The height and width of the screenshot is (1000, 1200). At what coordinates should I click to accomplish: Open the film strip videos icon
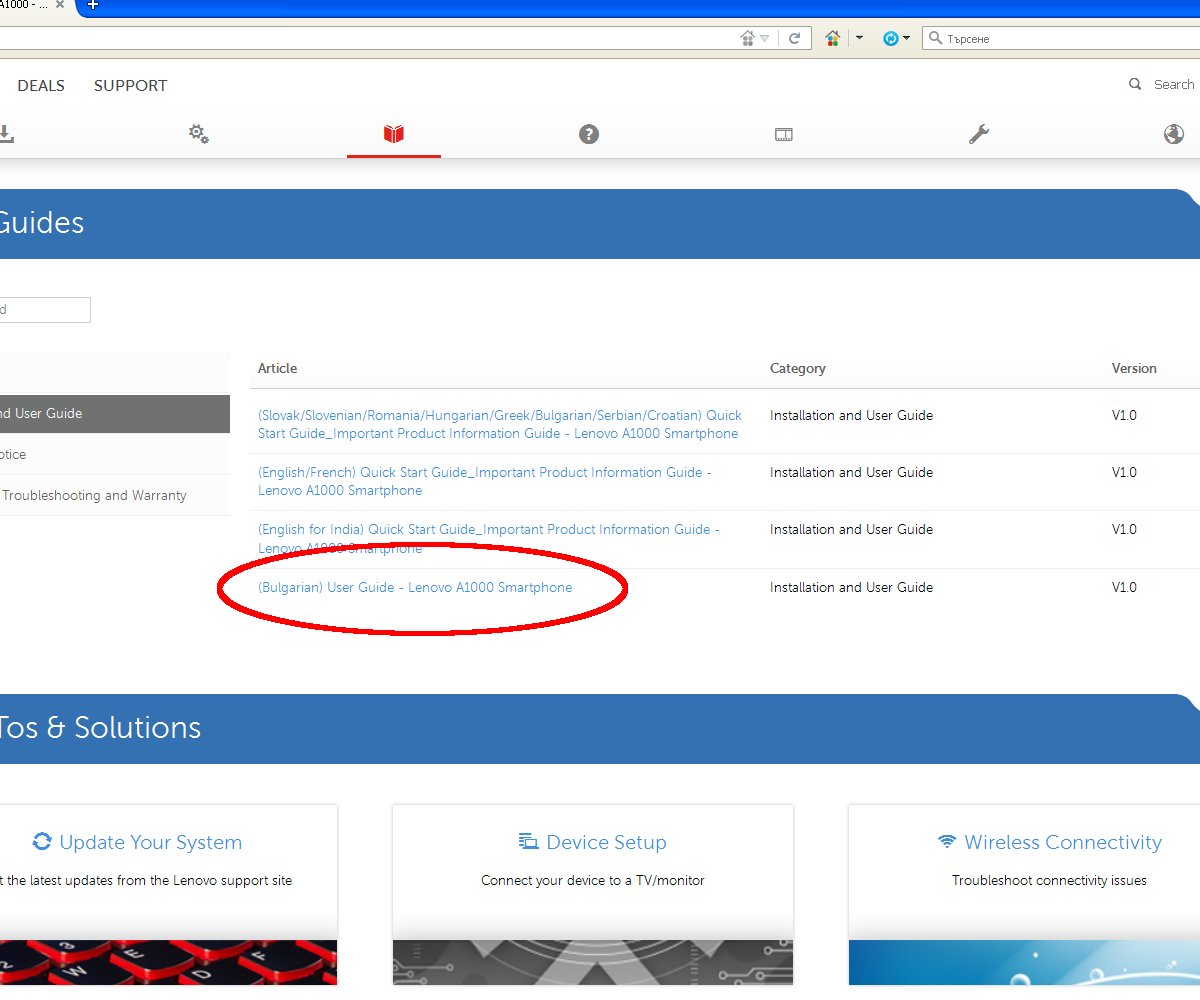pos(784,134)
